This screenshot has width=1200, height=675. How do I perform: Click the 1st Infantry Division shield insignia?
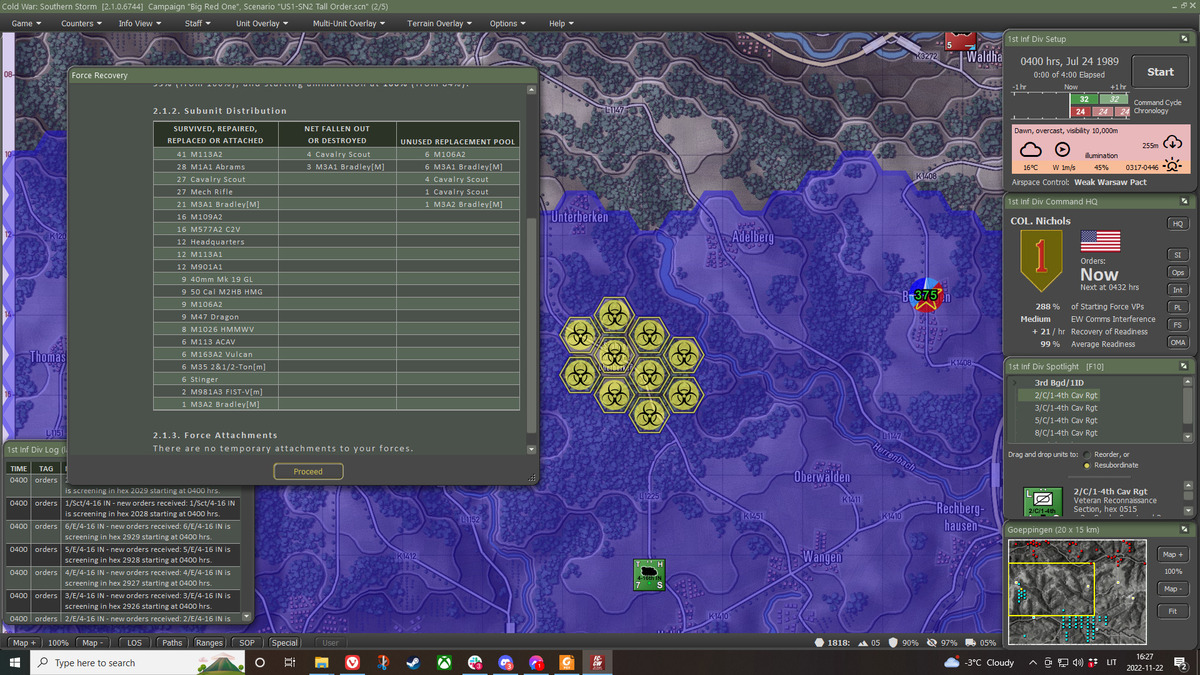1043,256
